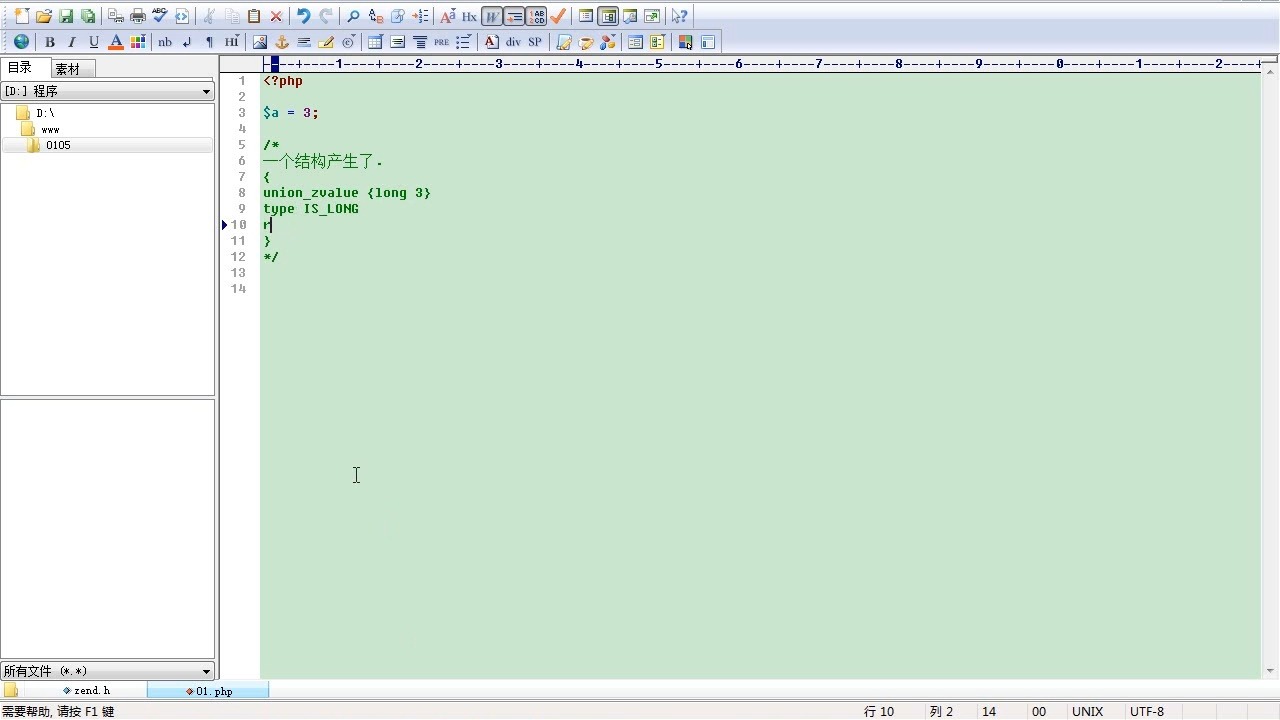Click the Save All icon
Viewport: 1280px width, 720px height.
click(88, 16)
